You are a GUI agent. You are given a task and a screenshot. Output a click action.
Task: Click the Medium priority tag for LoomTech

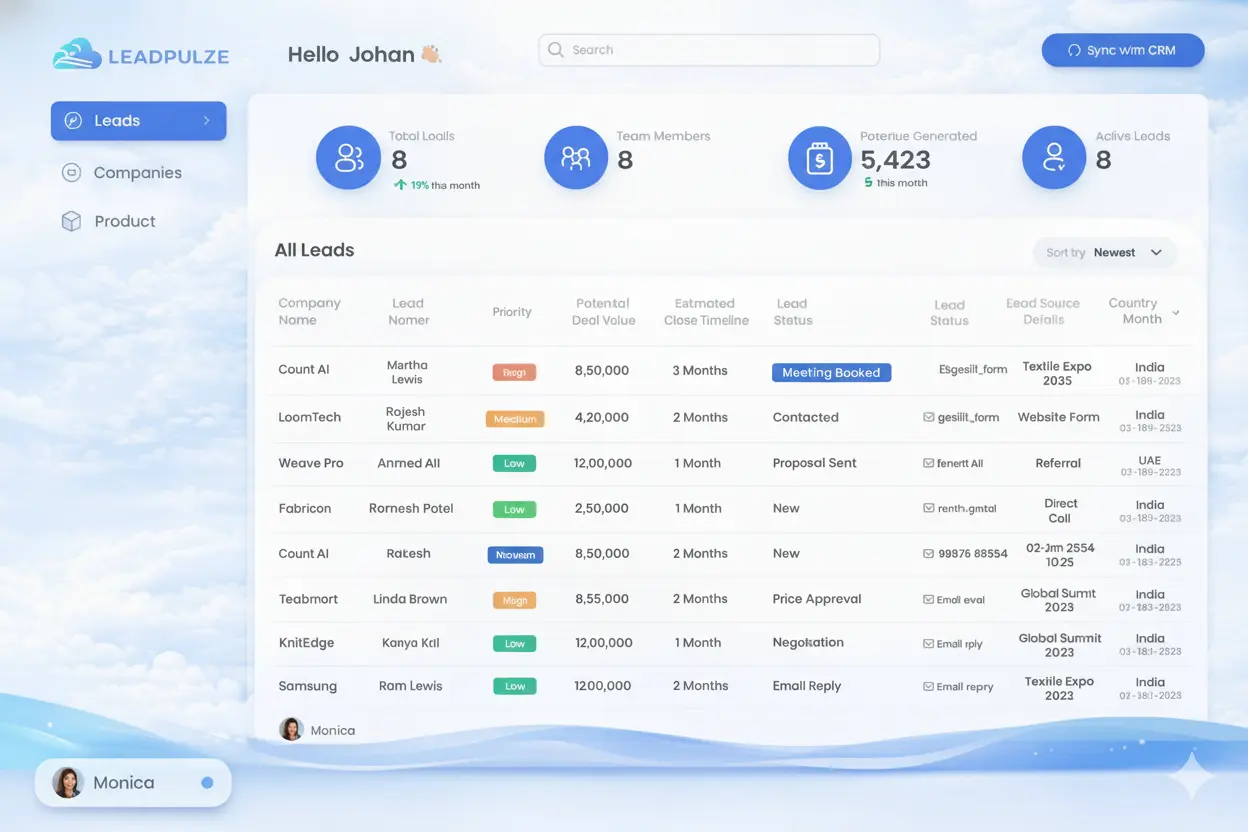(x=514, y=419)
